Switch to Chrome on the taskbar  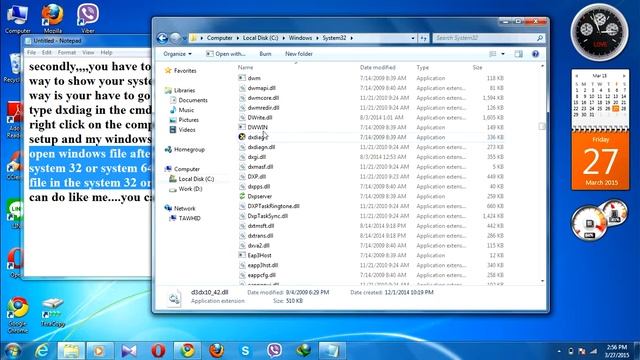point(187,351)
